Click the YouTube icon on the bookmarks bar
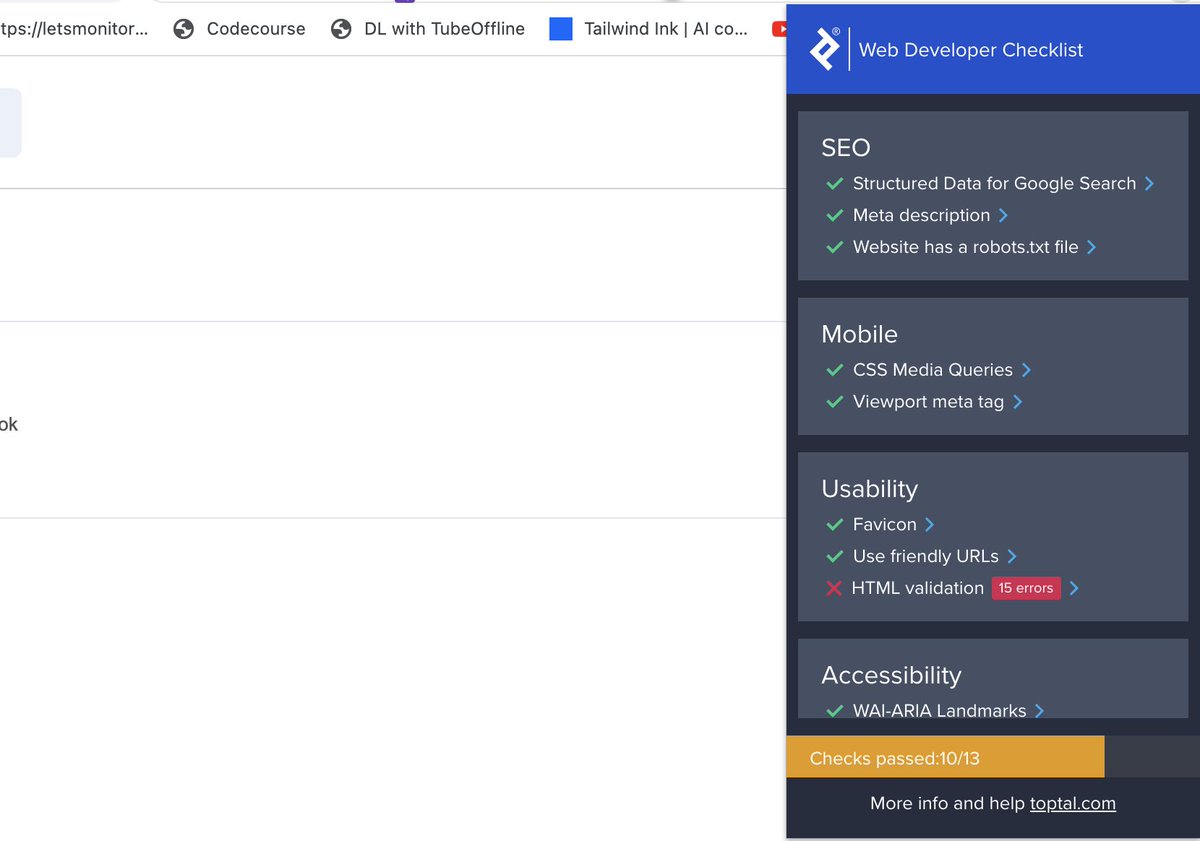This screenshot has height=841, width=1200. [783, 29]
